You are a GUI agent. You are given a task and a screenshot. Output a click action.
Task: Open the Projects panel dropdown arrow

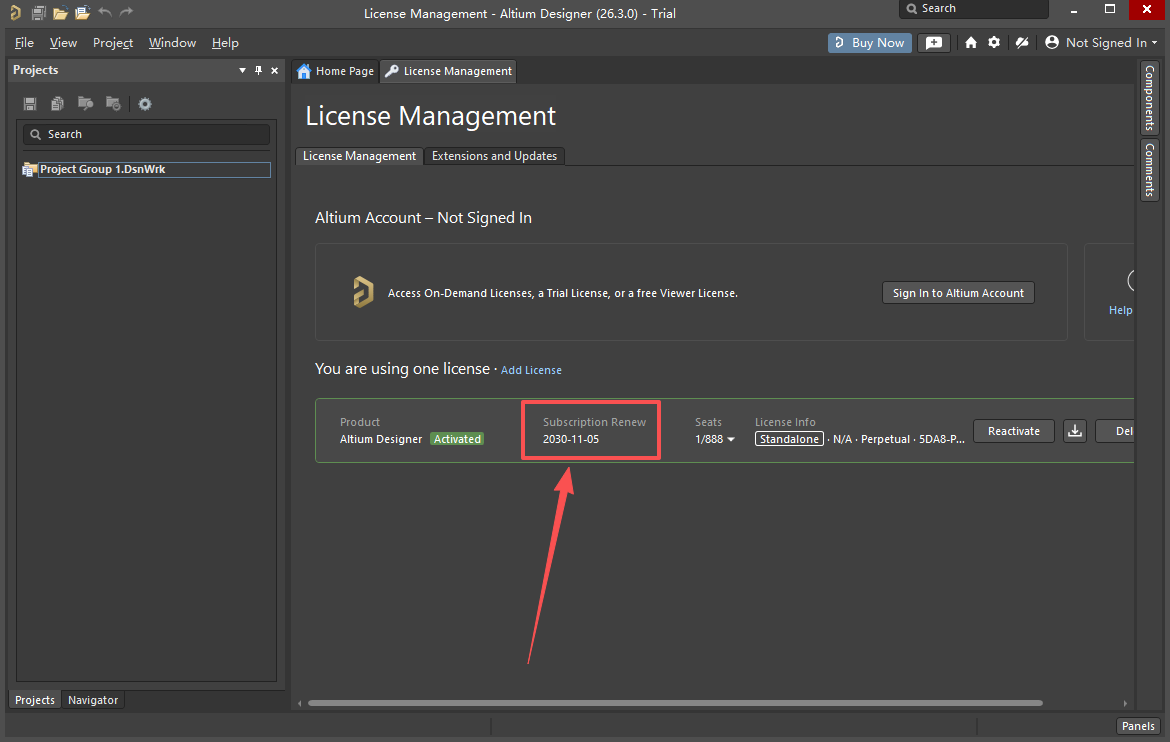(242, 71)
